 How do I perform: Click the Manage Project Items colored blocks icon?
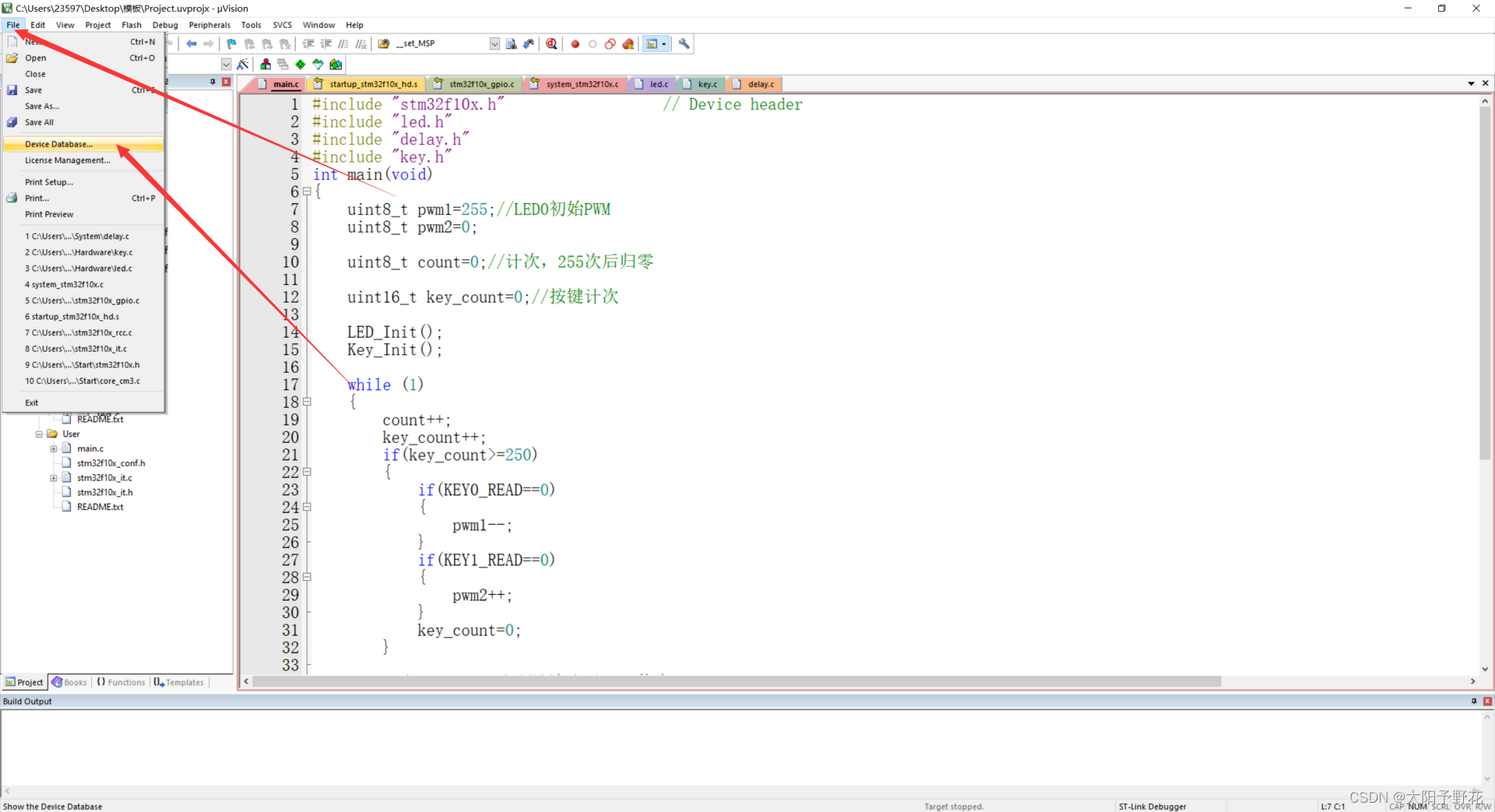tap(266, 64)
